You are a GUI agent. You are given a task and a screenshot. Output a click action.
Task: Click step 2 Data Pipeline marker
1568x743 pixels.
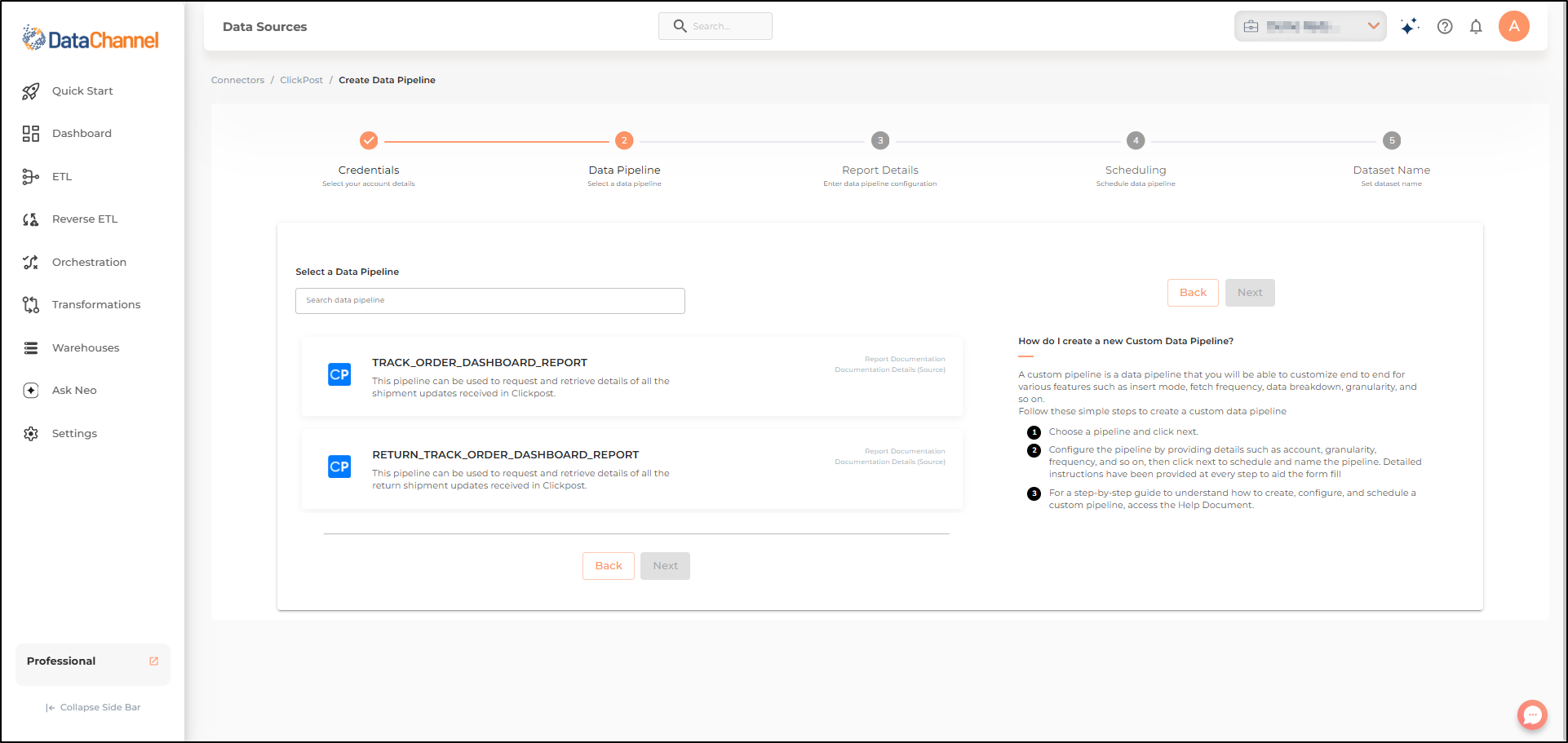(x=624, y=140)
